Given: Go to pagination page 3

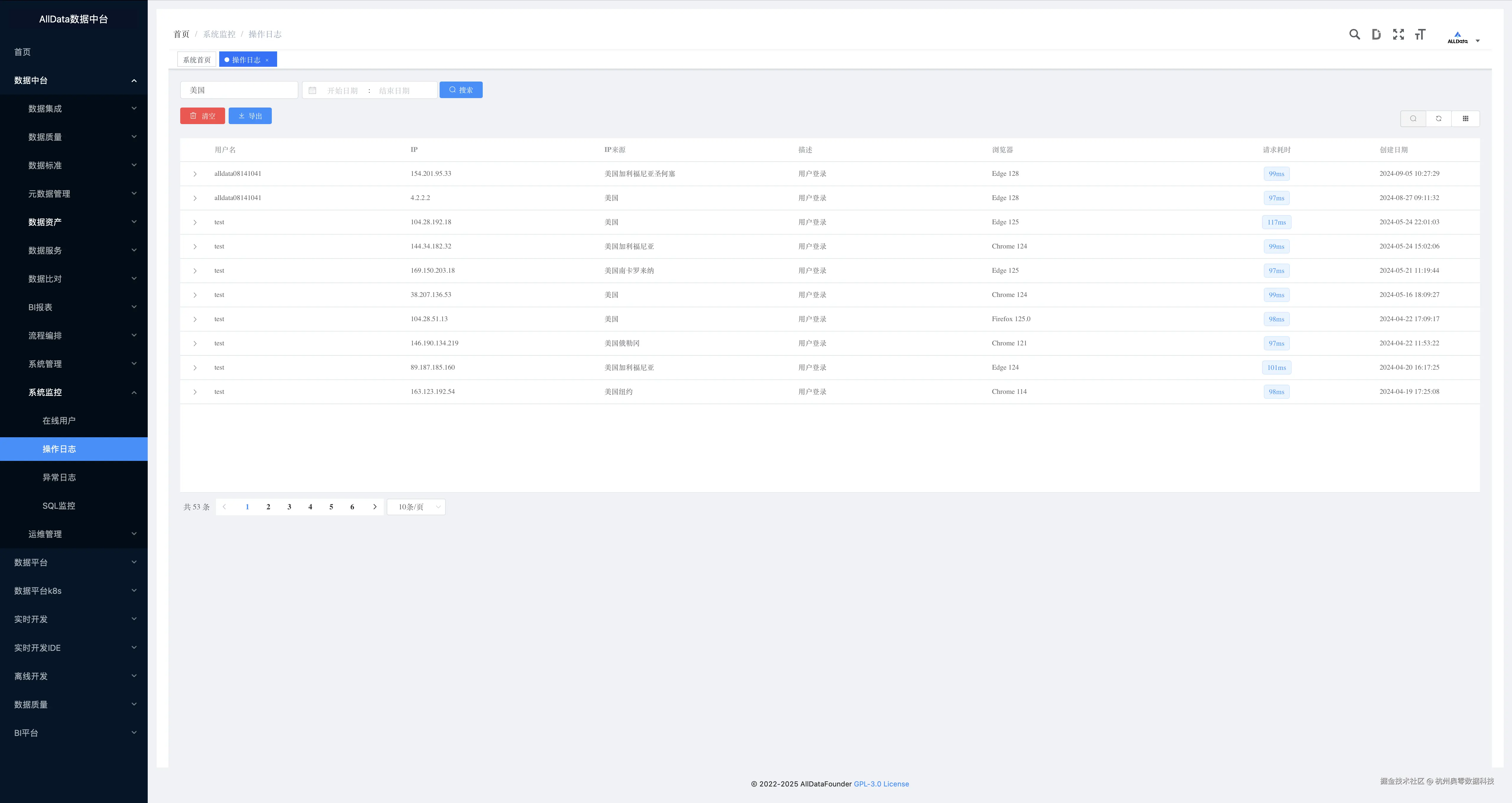Looking at the screenshot, I should (289, 507).
